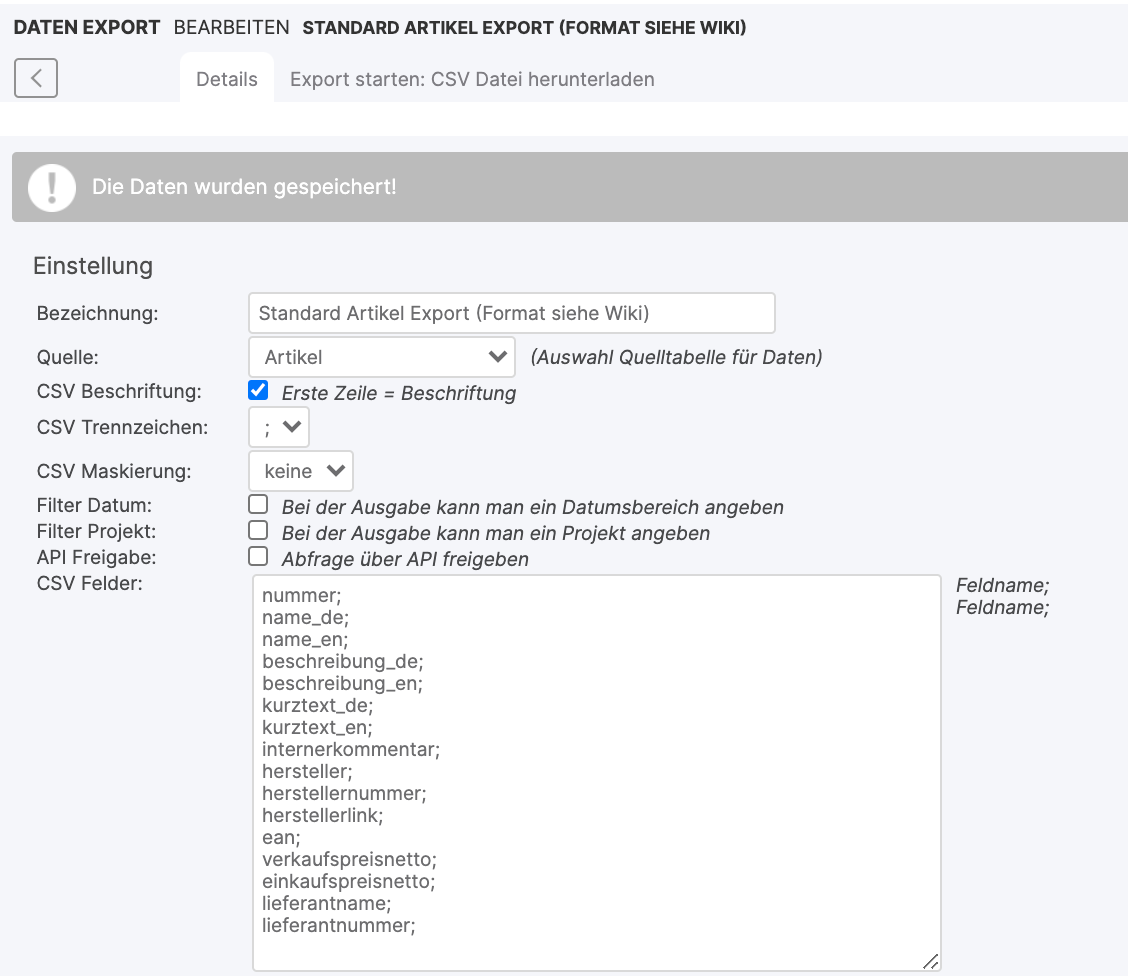Open the Quelle dropdown showing Artikel

381,357
